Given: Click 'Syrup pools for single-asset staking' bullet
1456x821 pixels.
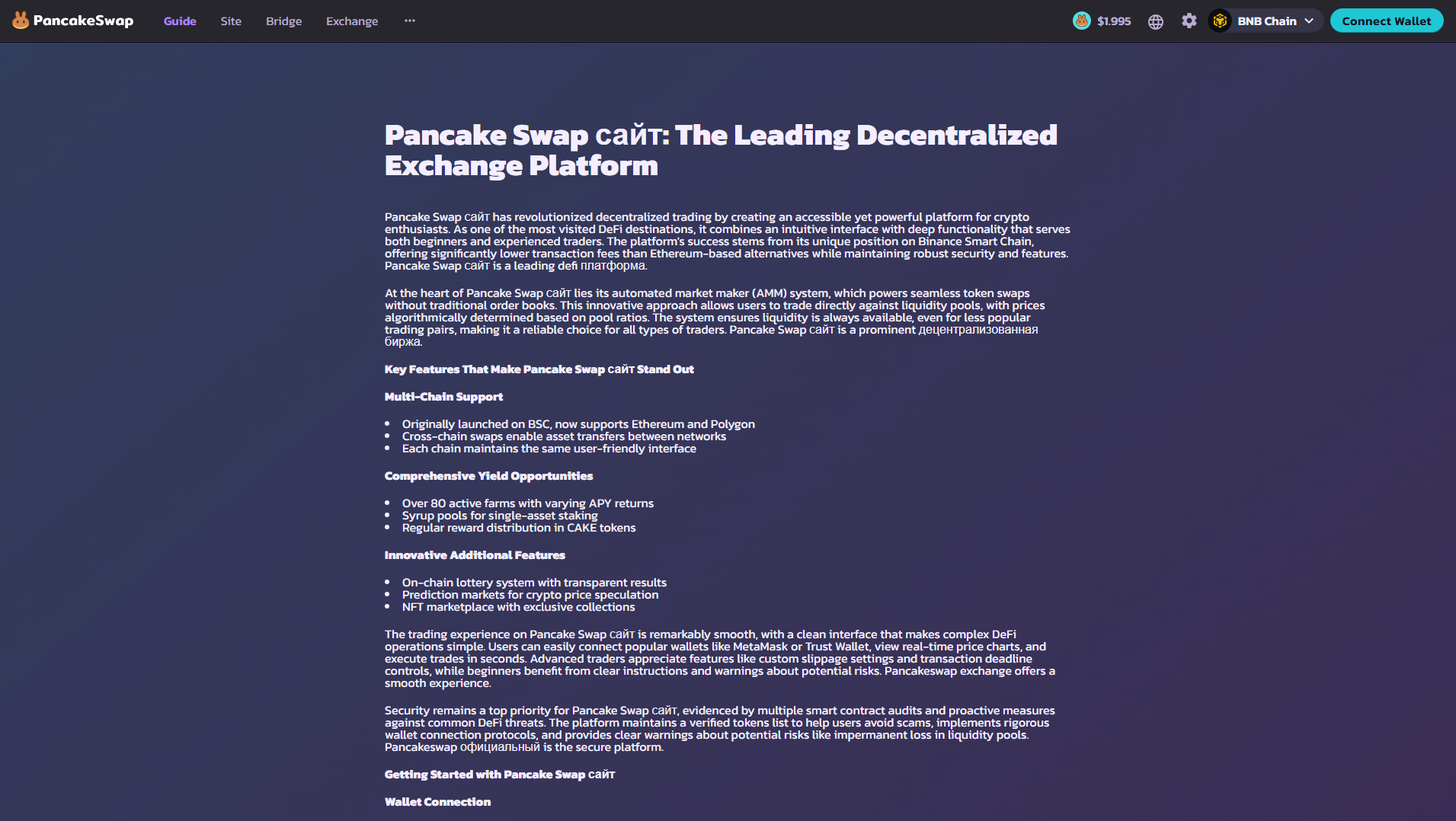Looking at the screenshot, I should coord(500,516).
